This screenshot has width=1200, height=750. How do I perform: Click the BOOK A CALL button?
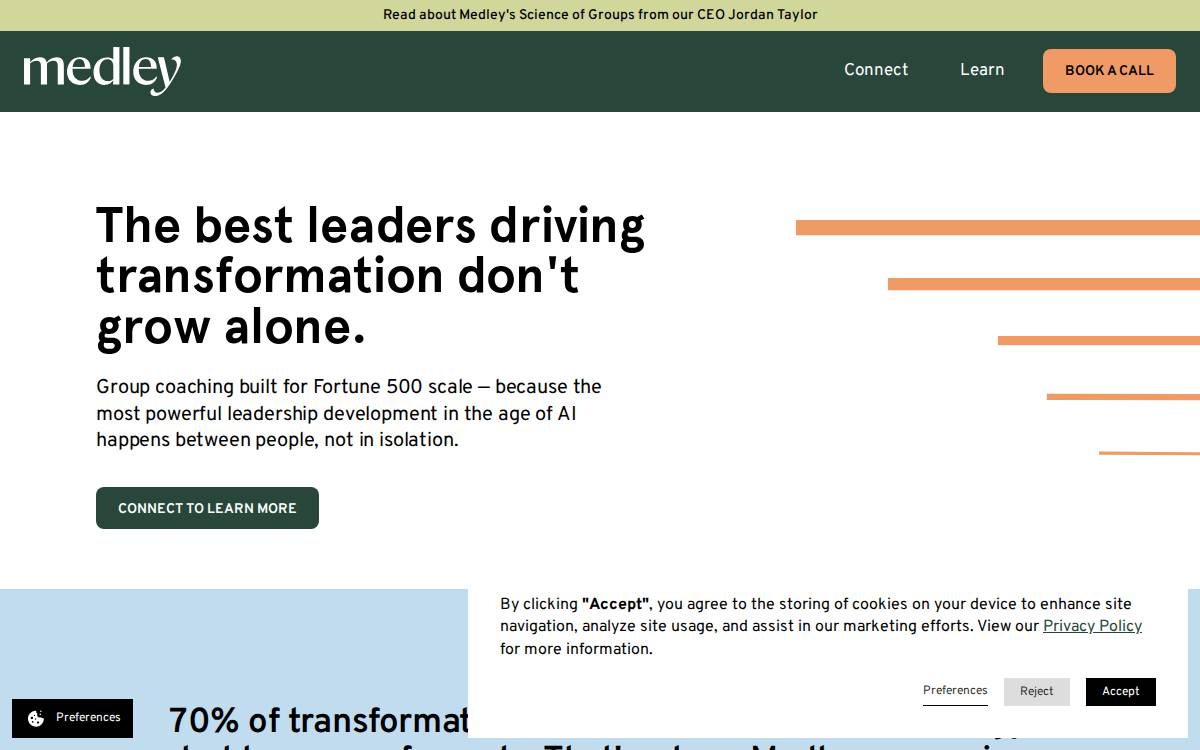(1109, 71)
